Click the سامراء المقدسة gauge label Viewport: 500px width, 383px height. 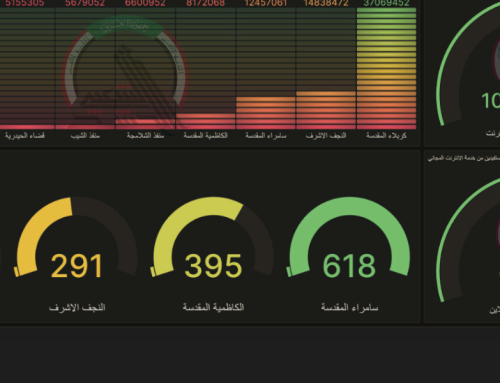(x=349, y=307)
